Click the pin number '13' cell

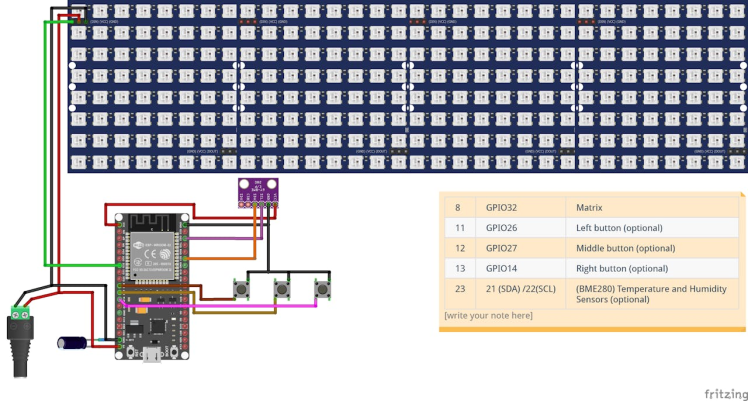point(460,268)
